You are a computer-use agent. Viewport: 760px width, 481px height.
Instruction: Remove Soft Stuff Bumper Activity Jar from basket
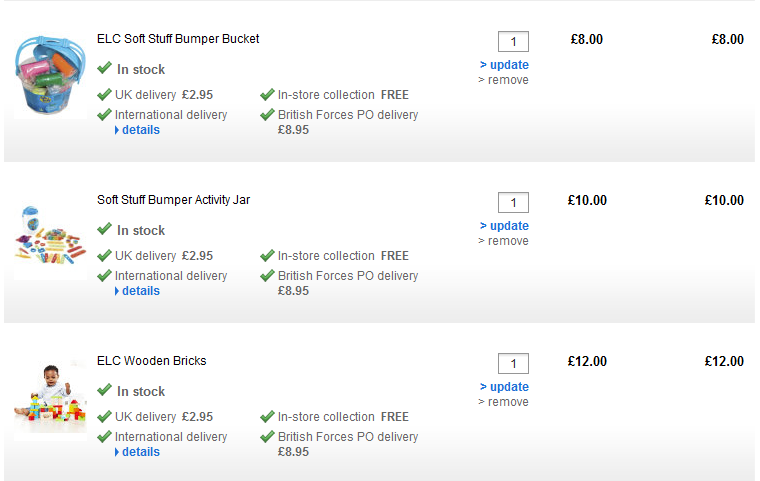click(504, 241)
